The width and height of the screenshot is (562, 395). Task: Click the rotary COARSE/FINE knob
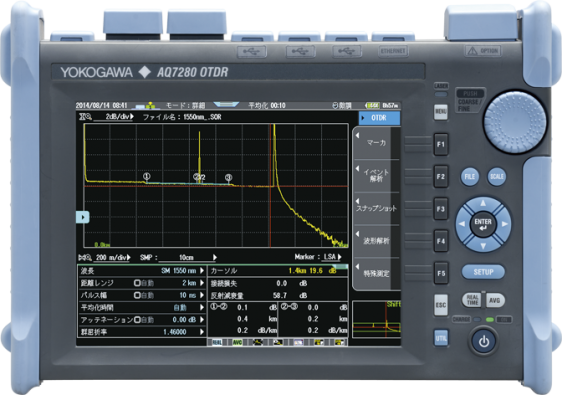tap(515, 122)
